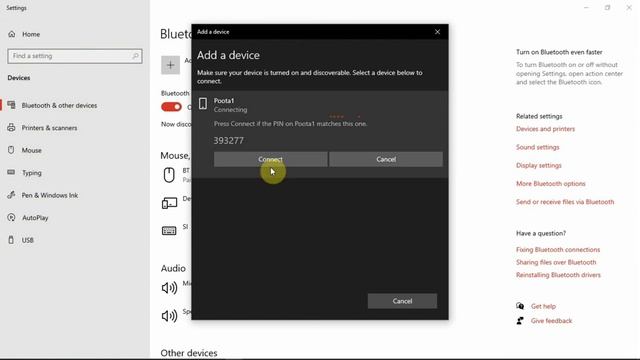Close the Add a device dialog
This screenshot has width=640, height=360.
[437, 32]
